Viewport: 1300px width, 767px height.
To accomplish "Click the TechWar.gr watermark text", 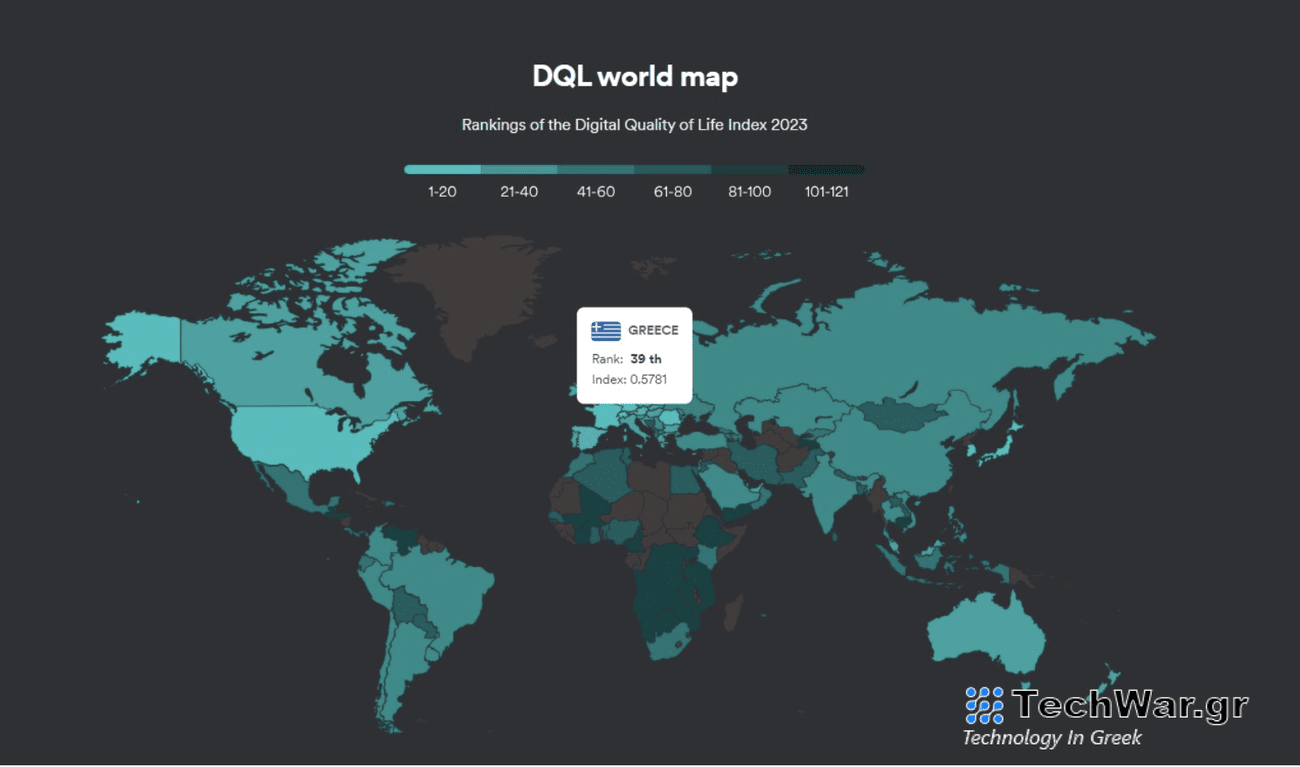I will pos(1130,705).
